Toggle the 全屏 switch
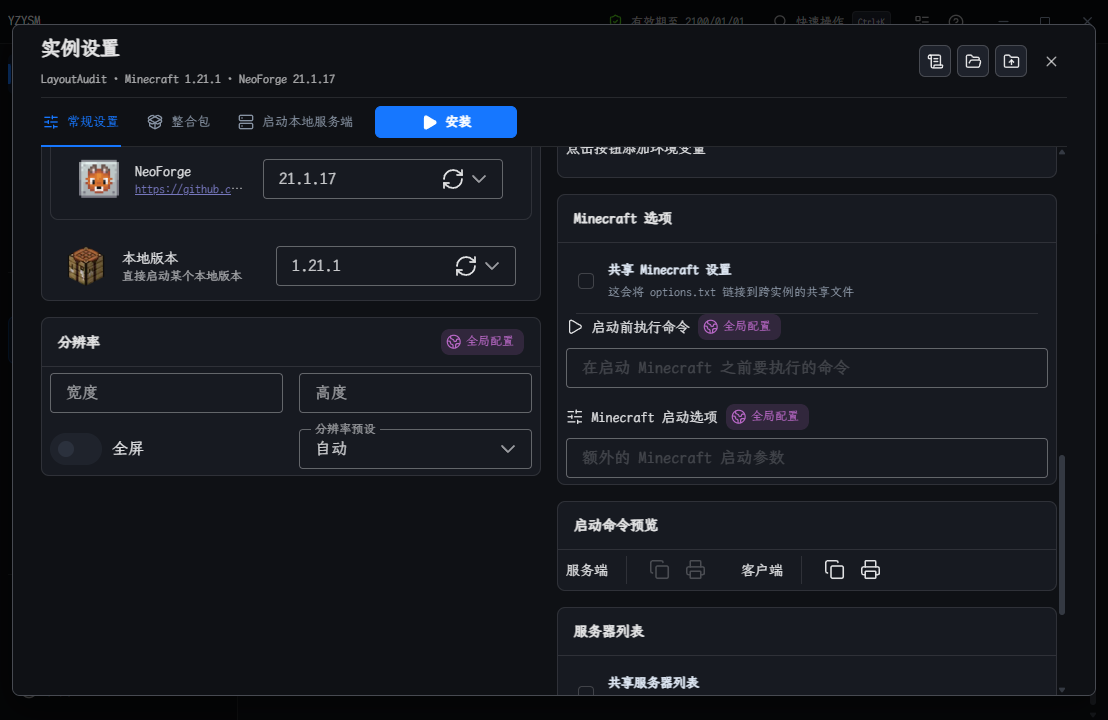Viewport: 1108px width, 720px height. 76,449
